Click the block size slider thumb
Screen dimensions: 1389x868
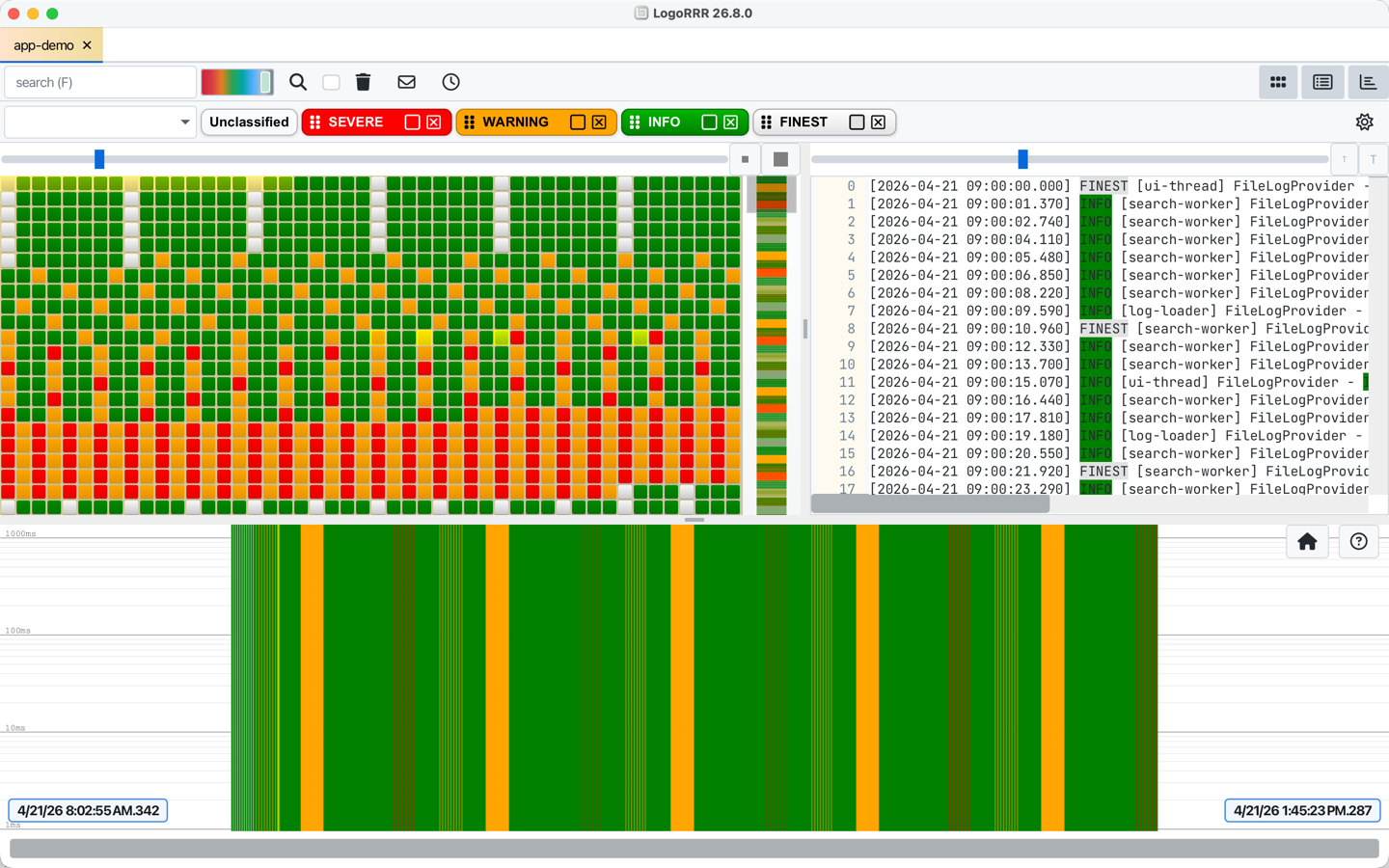coord(99,159)
